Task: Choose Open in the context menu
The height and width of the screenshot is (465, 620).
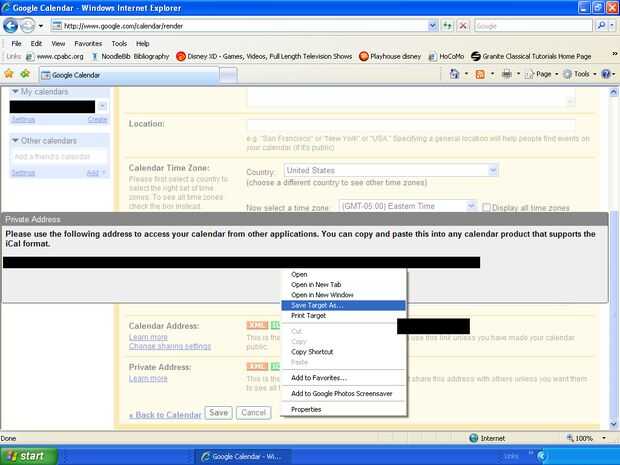Action: tap(343, 274)
